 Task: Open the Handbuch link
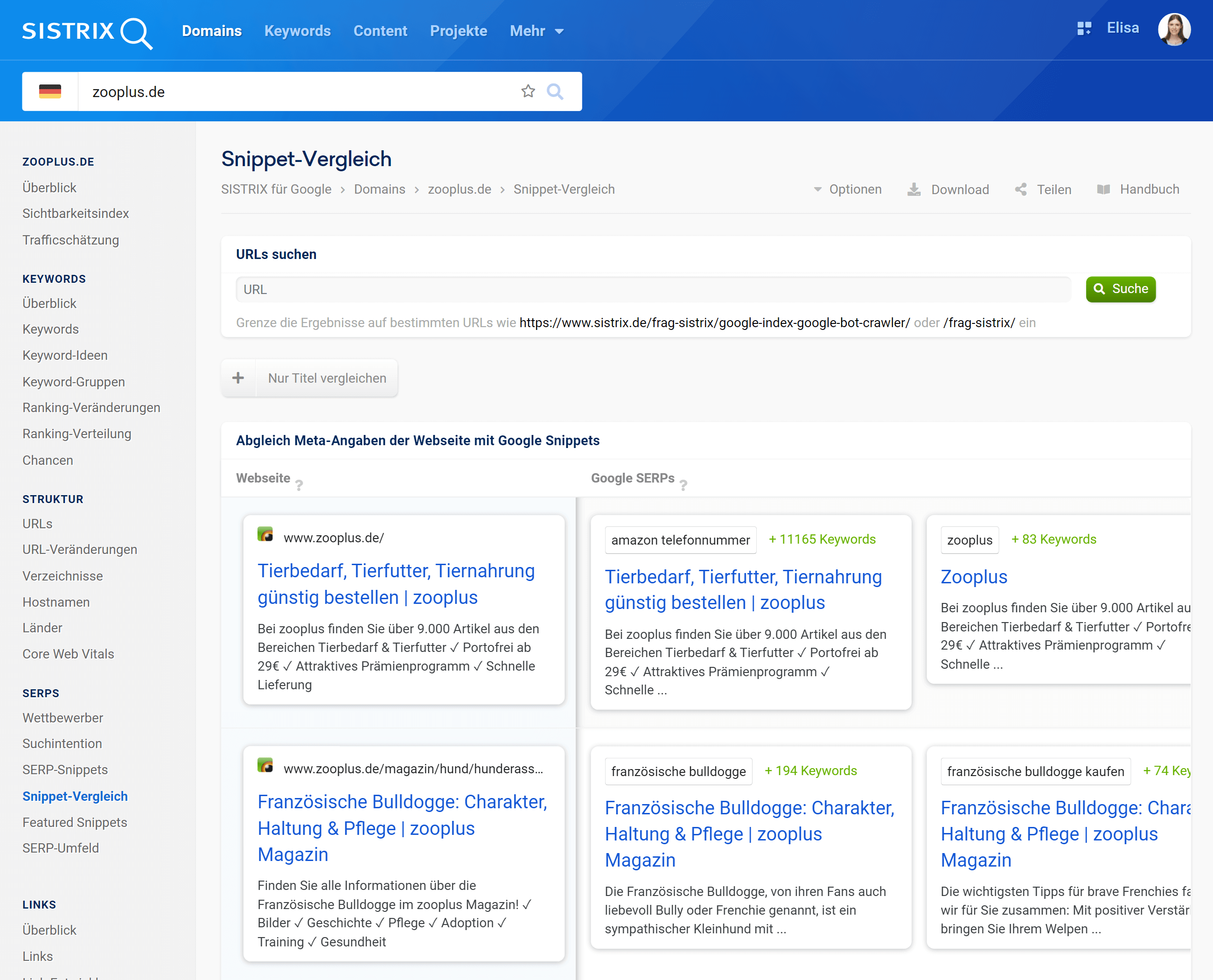tap(1149, 189)
